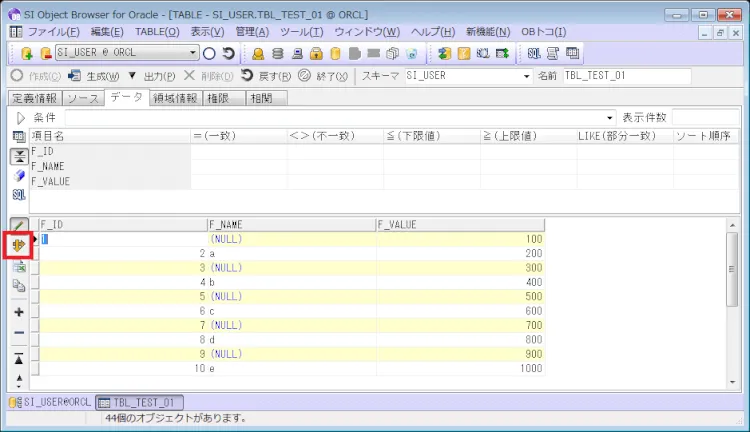This screenshot has width=750, height=432.
Task: Click the scrollbar down arrow of data grid
Action: [732, 382]
